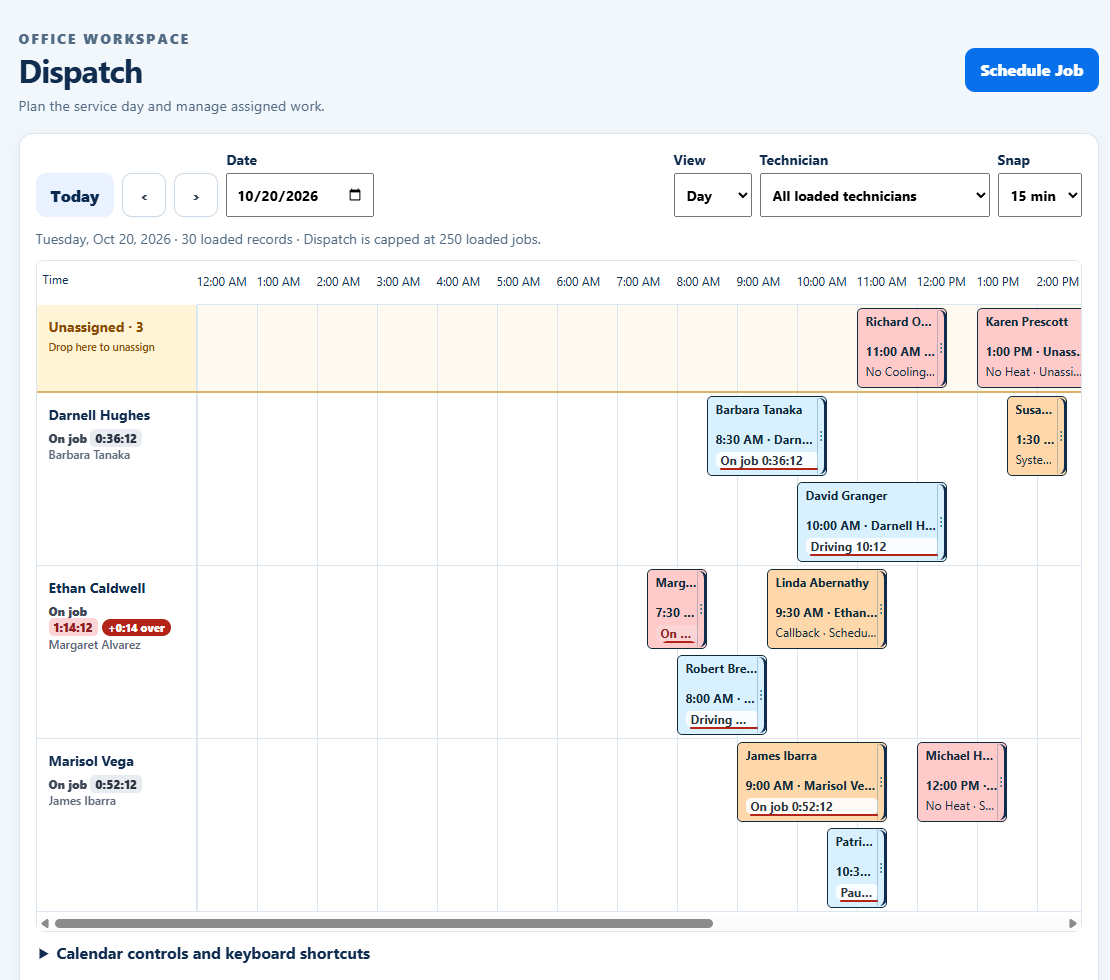1110x980 pixels.
Task: Click 'On job 0:36:12' status inside Barbara Tanaka's card
Action: 767,461
